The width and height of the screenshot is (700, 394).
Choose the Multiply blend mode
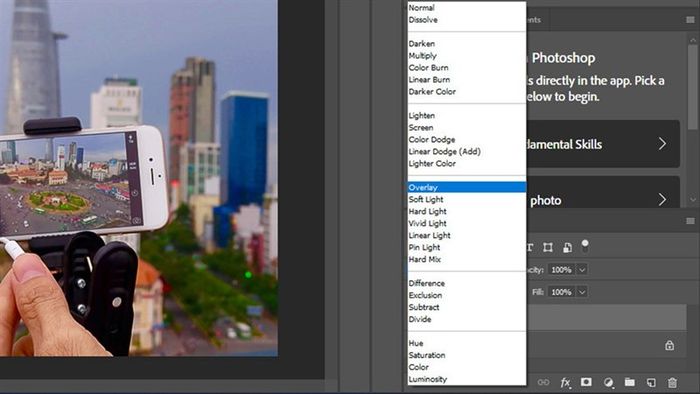coord(422,56)
